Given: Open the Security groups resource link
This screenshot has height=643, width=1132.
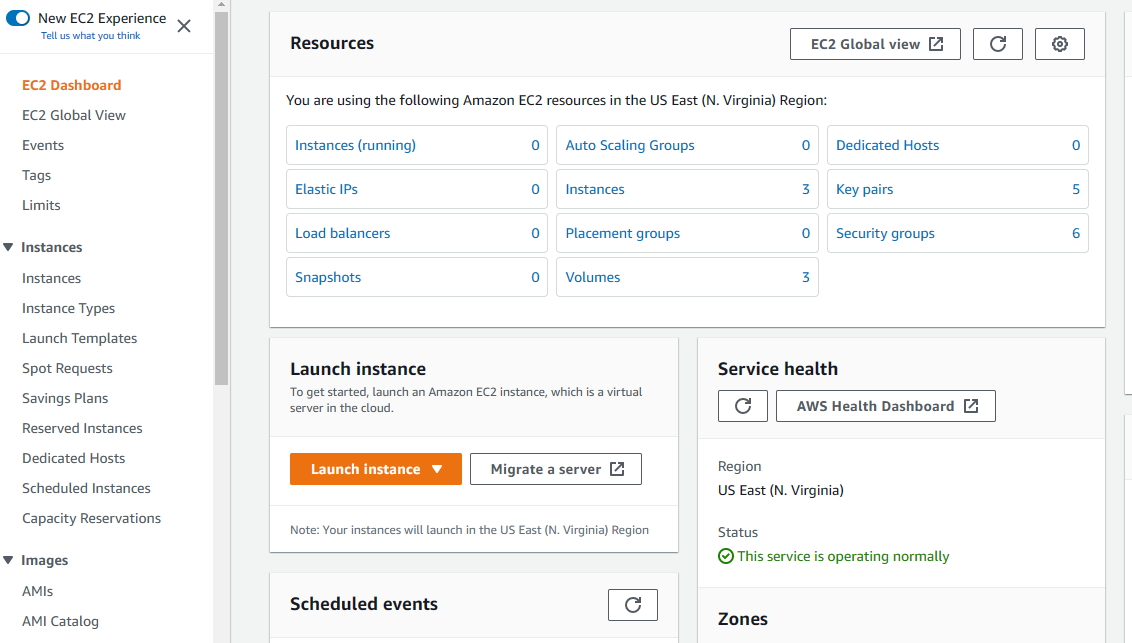Looking at the screenshot, I should coord(885,233).
